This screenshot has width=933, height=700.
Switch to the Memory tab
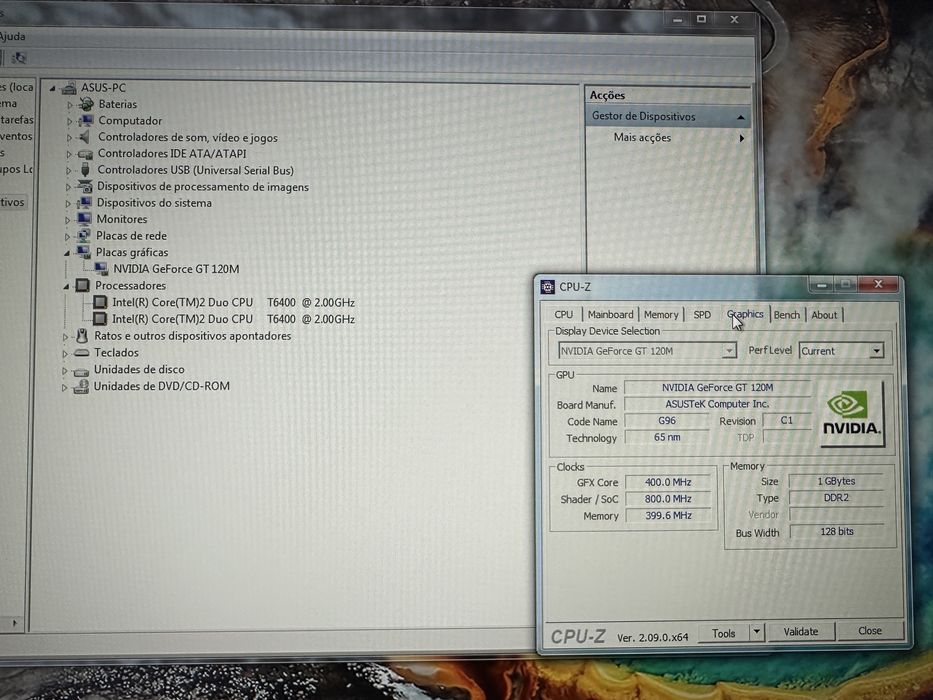[x=661, y=315]
